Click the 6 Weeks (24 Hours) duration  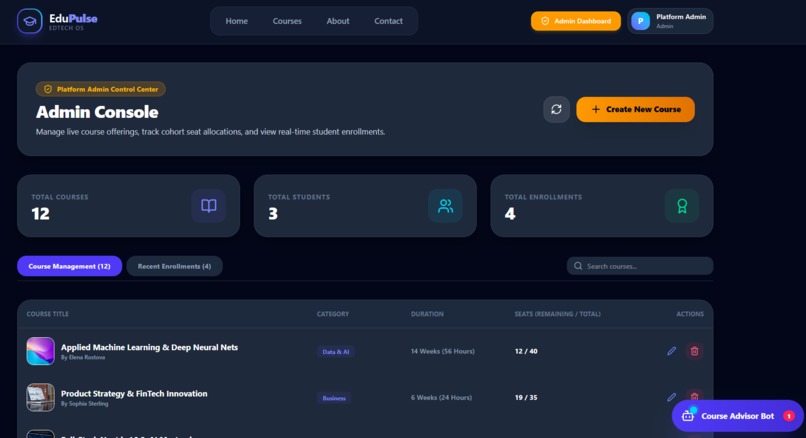tap(441, 397)
